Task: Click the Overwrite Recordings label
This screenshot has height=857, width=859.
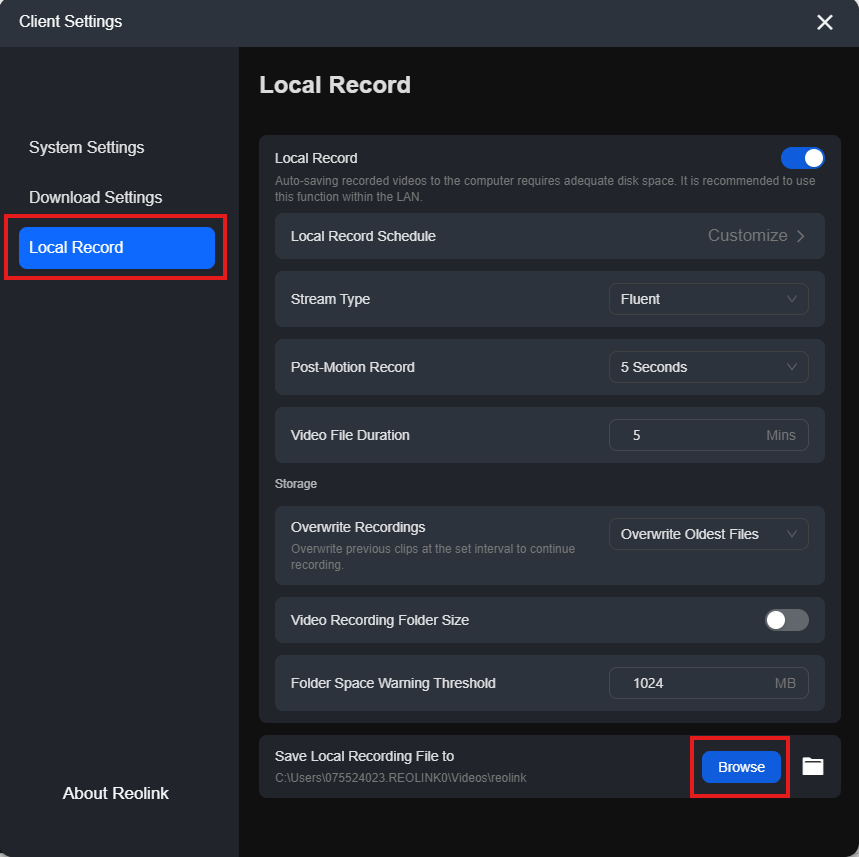Action: tap(358, 527)
